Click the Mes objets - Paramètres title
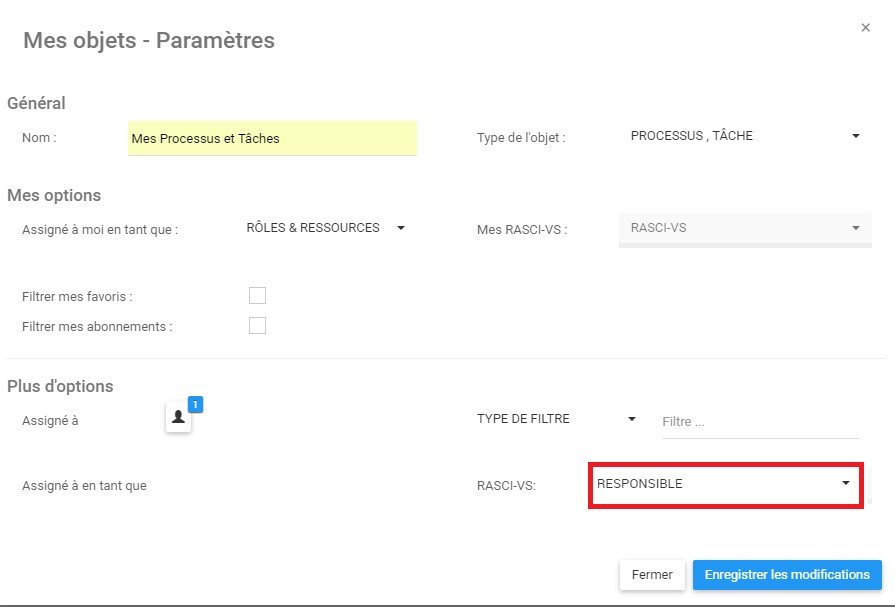Screen dimensions: 895x607 tap(149, 41)
